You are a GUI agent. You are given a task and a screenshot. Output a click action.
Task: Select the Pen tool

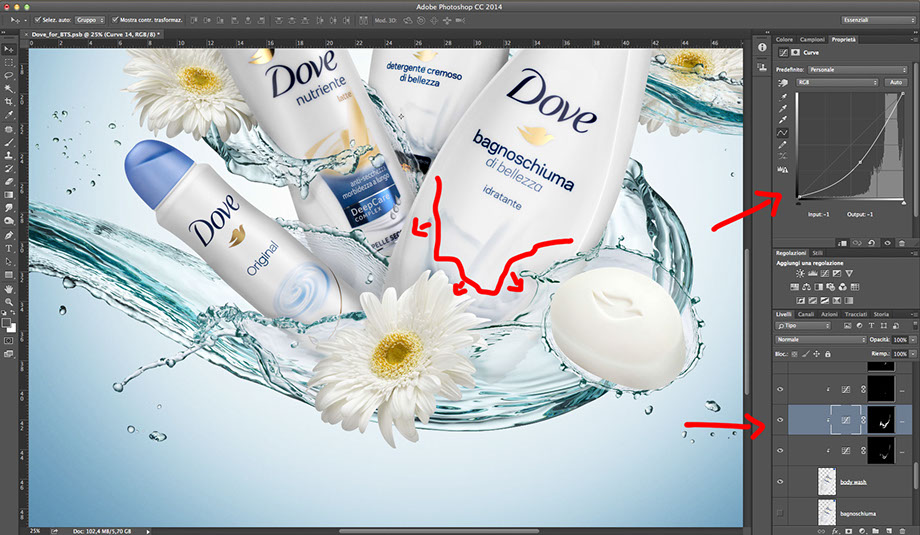point(9,235)
